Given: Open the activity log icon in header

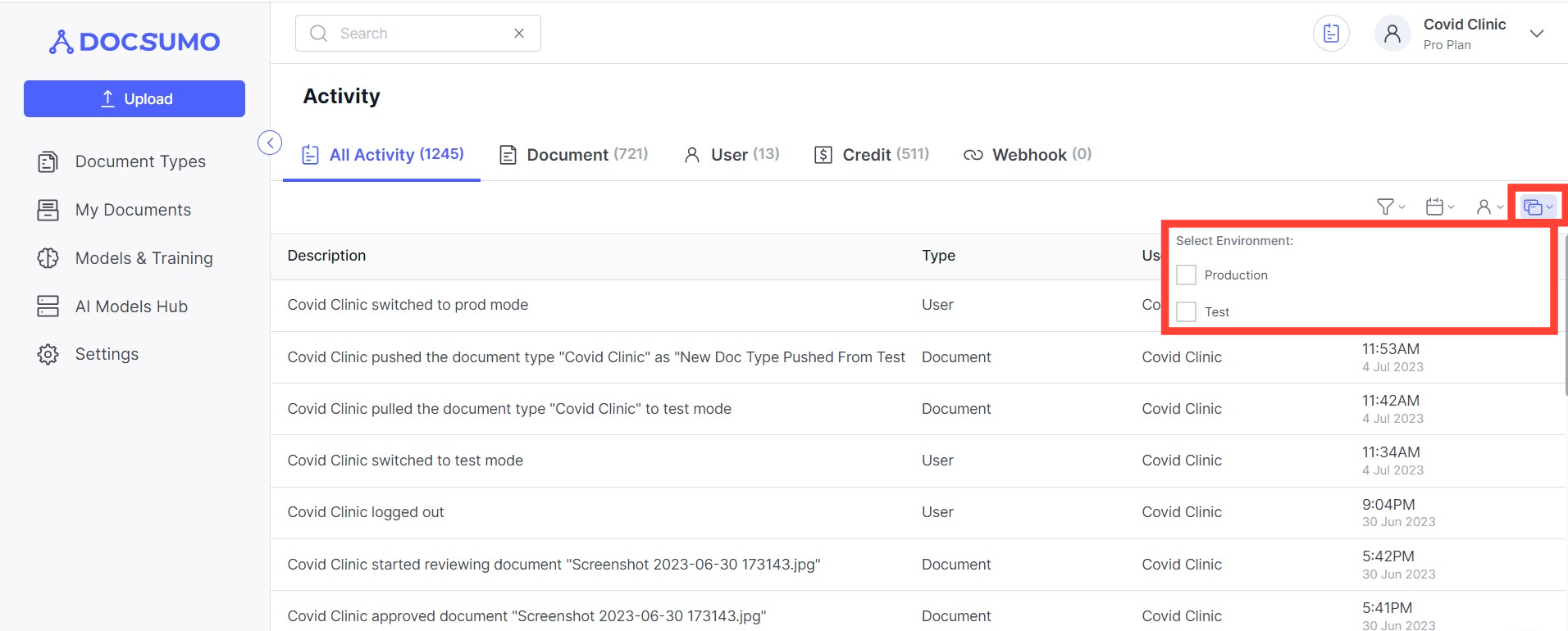Looking at the screenshot, I should point(1331,34).
